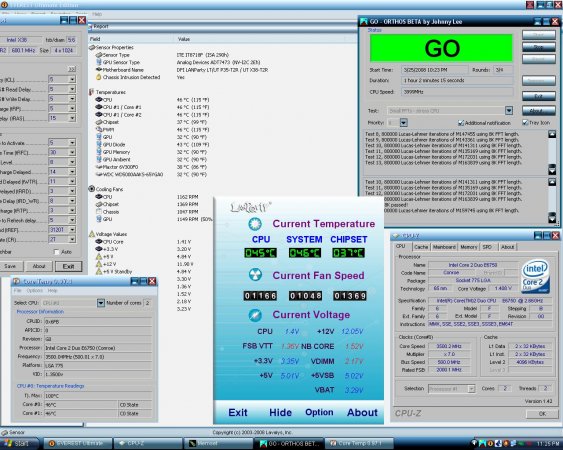Click the Chassis Intrusion Detected lock icon
This screenshot has height=450, width=563.
(99, 77)
